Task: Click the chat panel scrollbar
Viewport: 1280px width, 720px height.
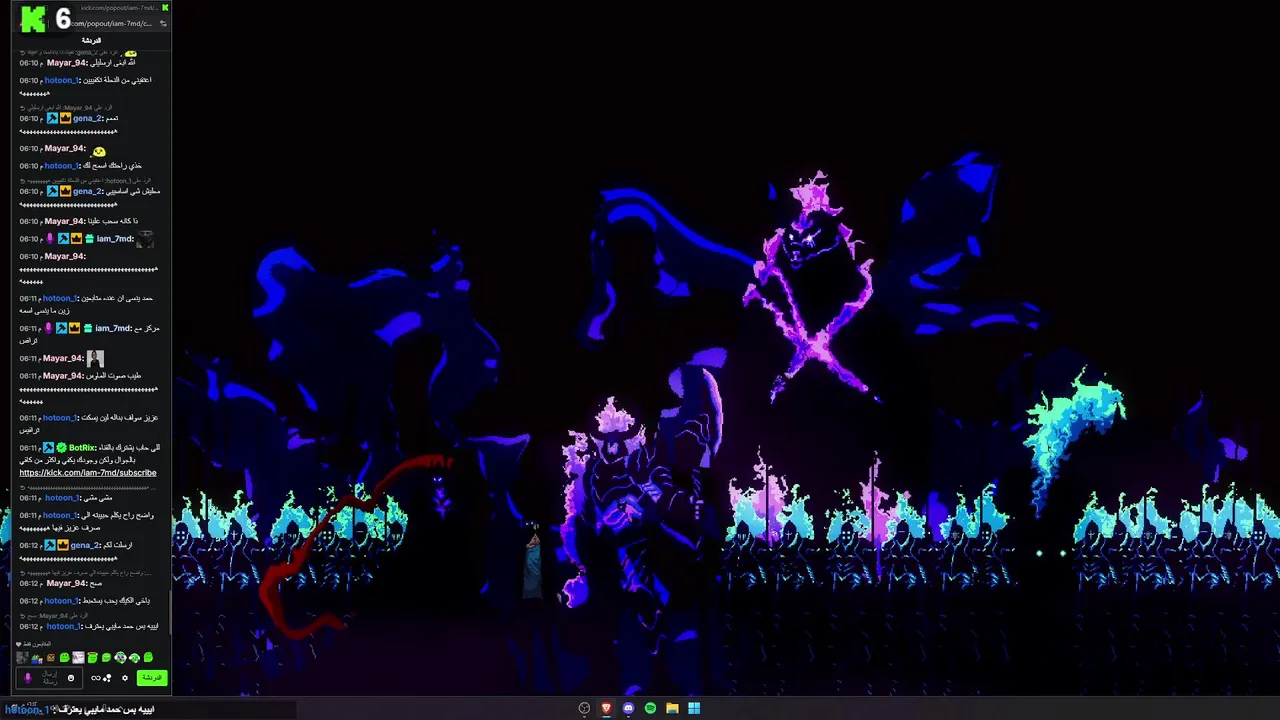Action: pyautogui.click(x=169, y=610)
